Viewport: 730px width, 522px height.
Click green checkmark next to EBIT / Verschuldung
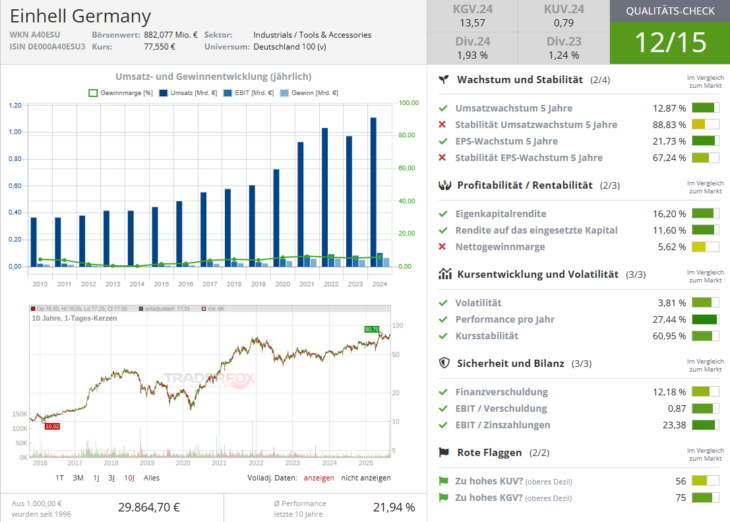[x=443, y=408]
